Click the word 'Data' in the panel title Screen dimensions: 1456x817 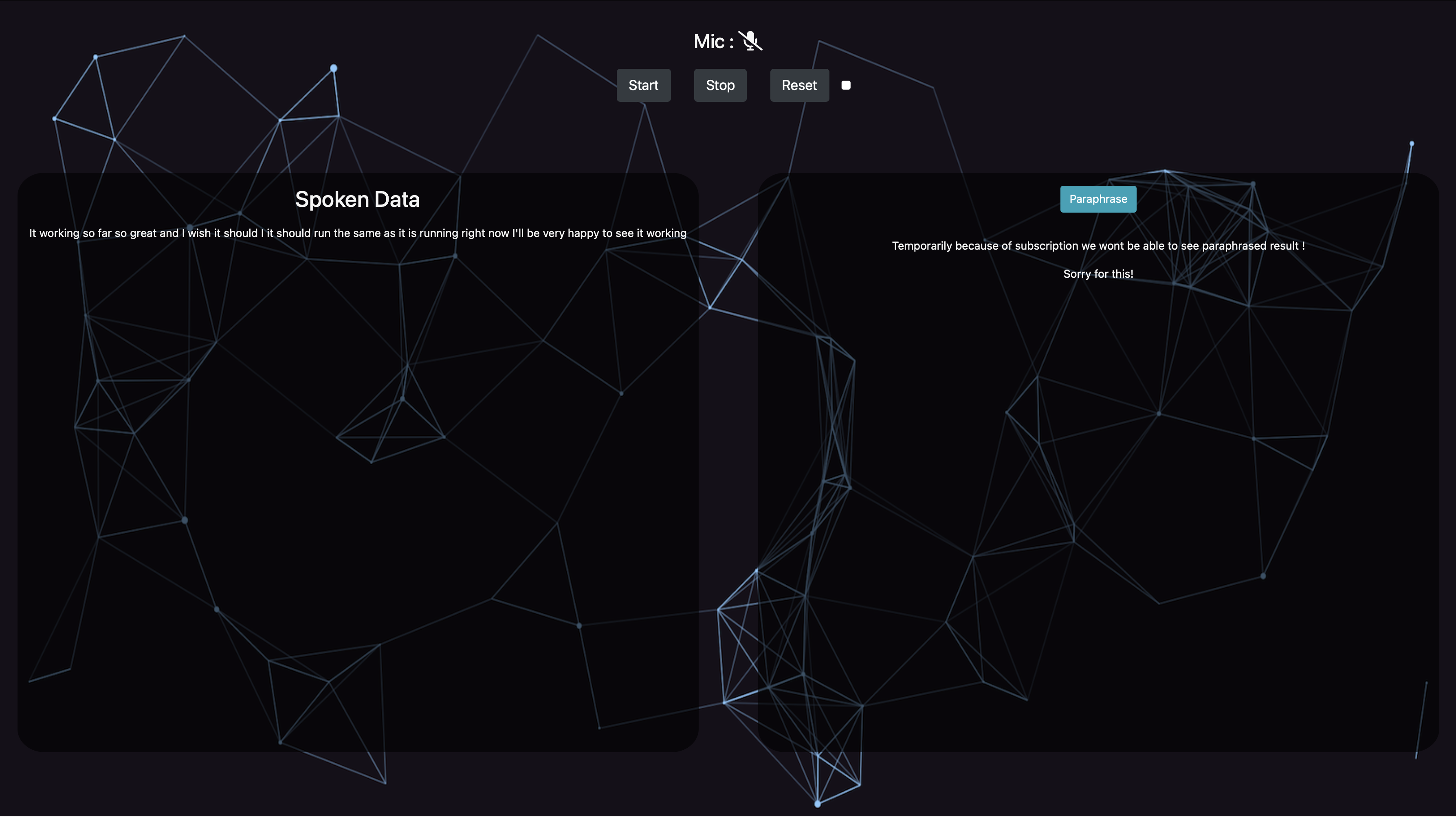click(397, 200)
